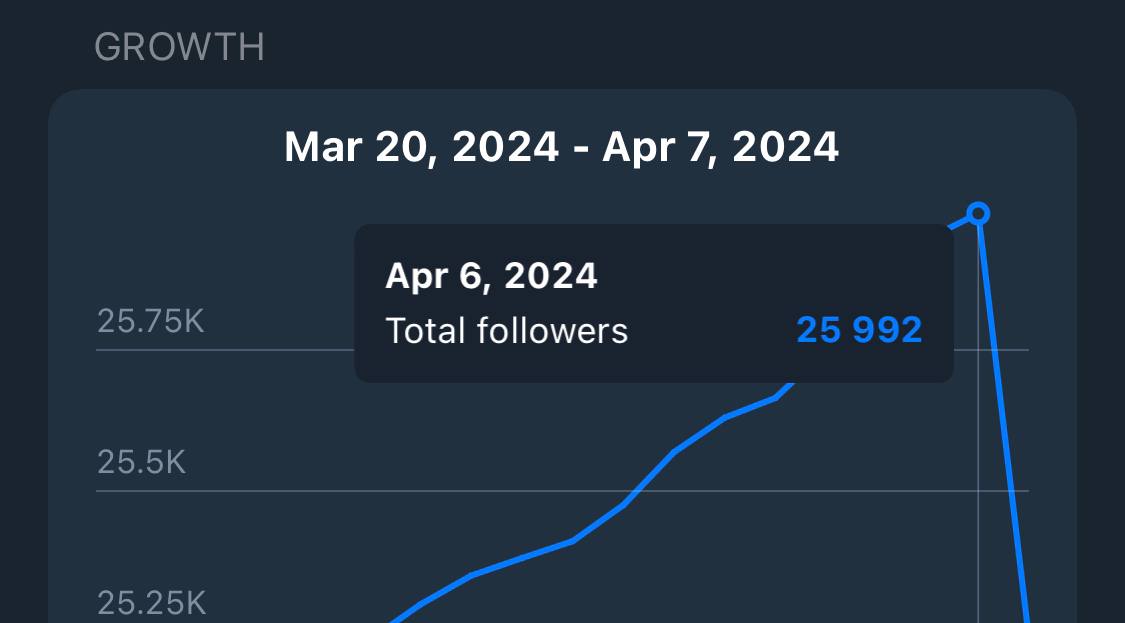1125x623 pixels.
Task: Click the Total followers tooltip label
Action: coord(506,330)
